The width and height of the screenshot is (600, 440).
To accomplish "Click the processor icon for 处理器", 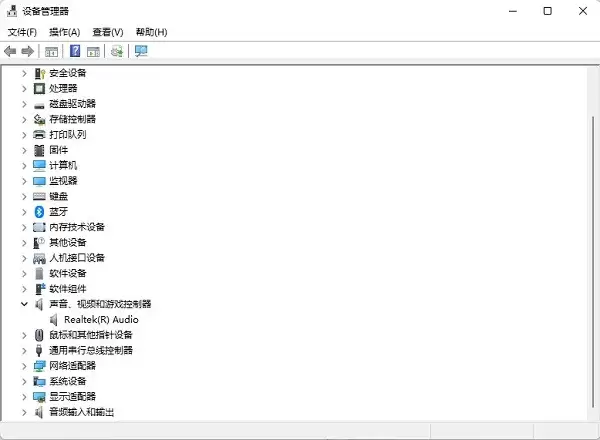I will (40, 88).
